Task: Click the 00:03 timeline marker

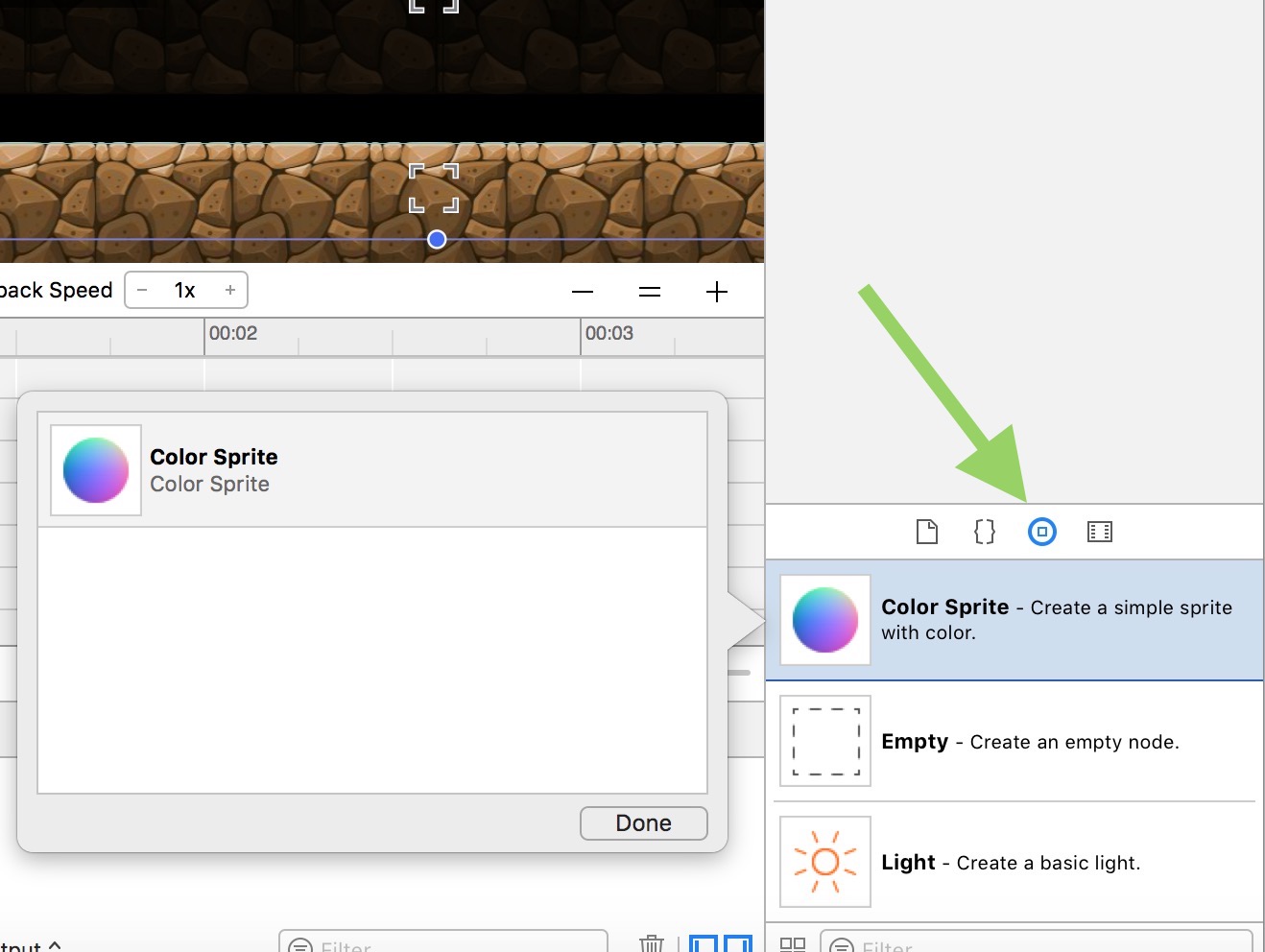Action: click(x=609, y=334)
